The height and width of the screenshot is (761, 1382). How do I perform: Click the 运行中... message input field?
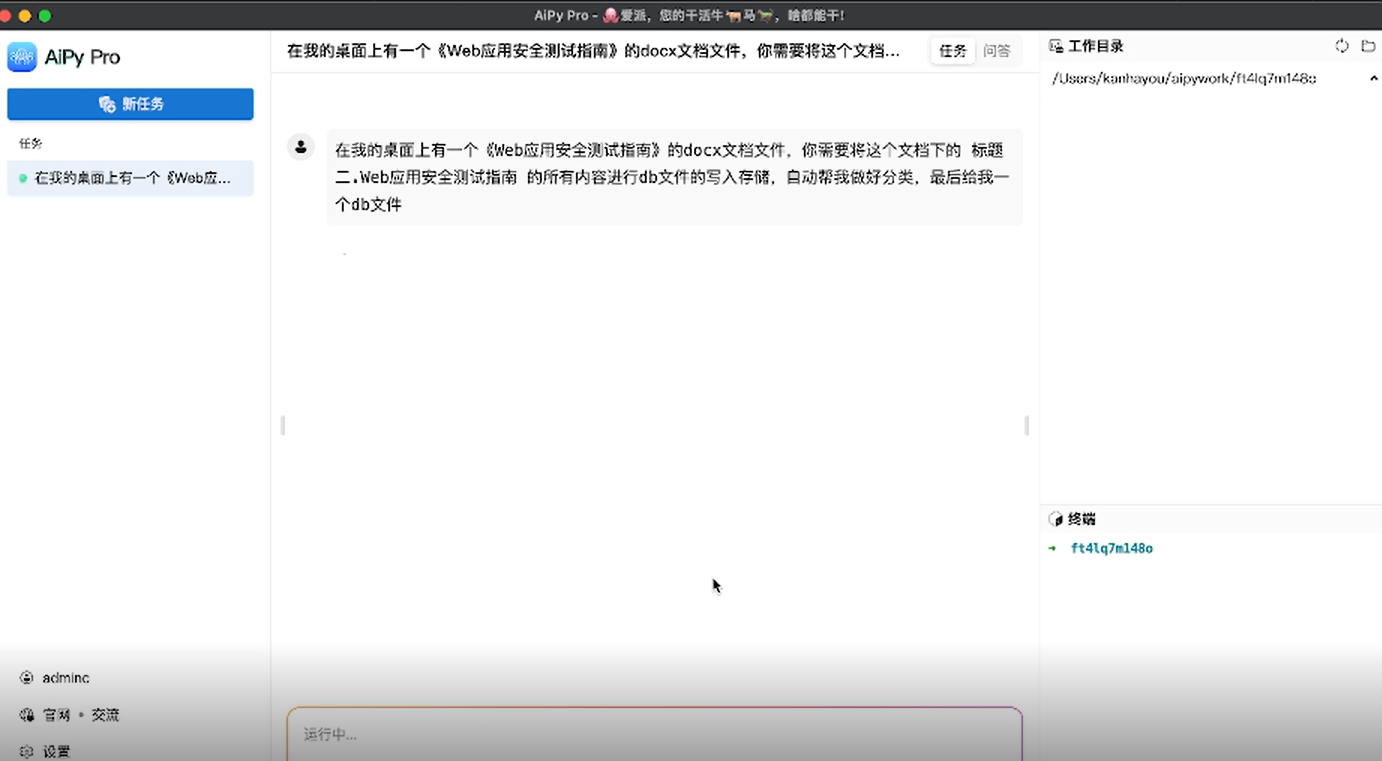(655, 734)
